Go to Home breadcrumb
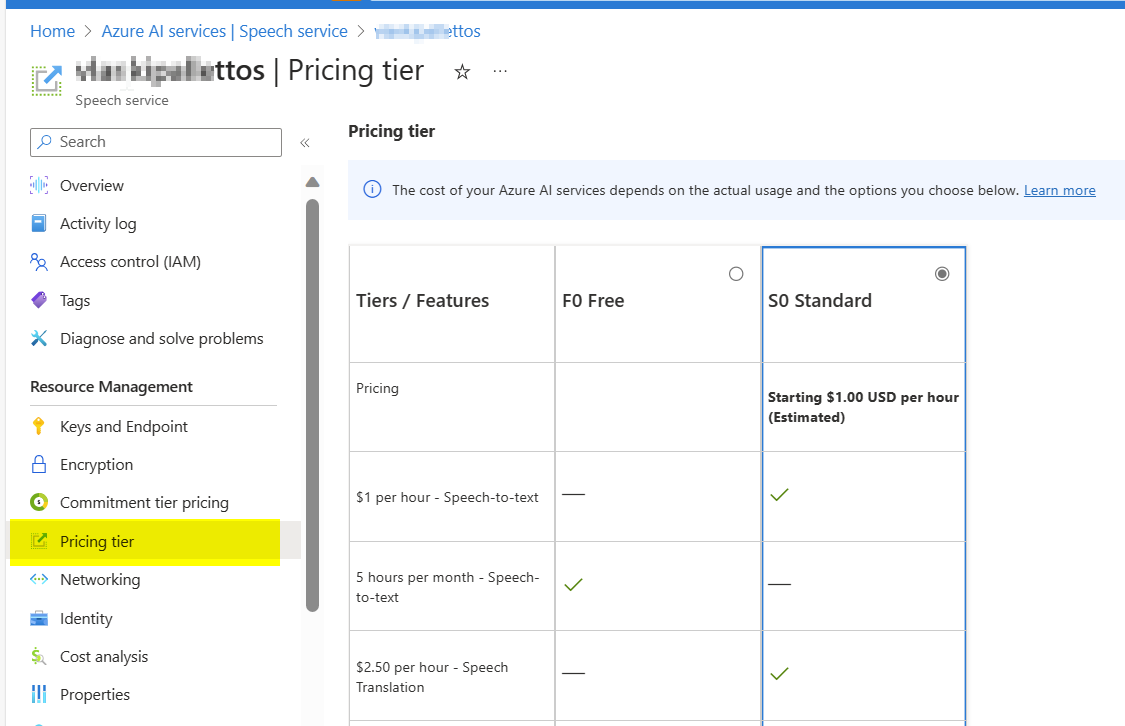Screen dimensions: 1125x726 coord(52,31)
